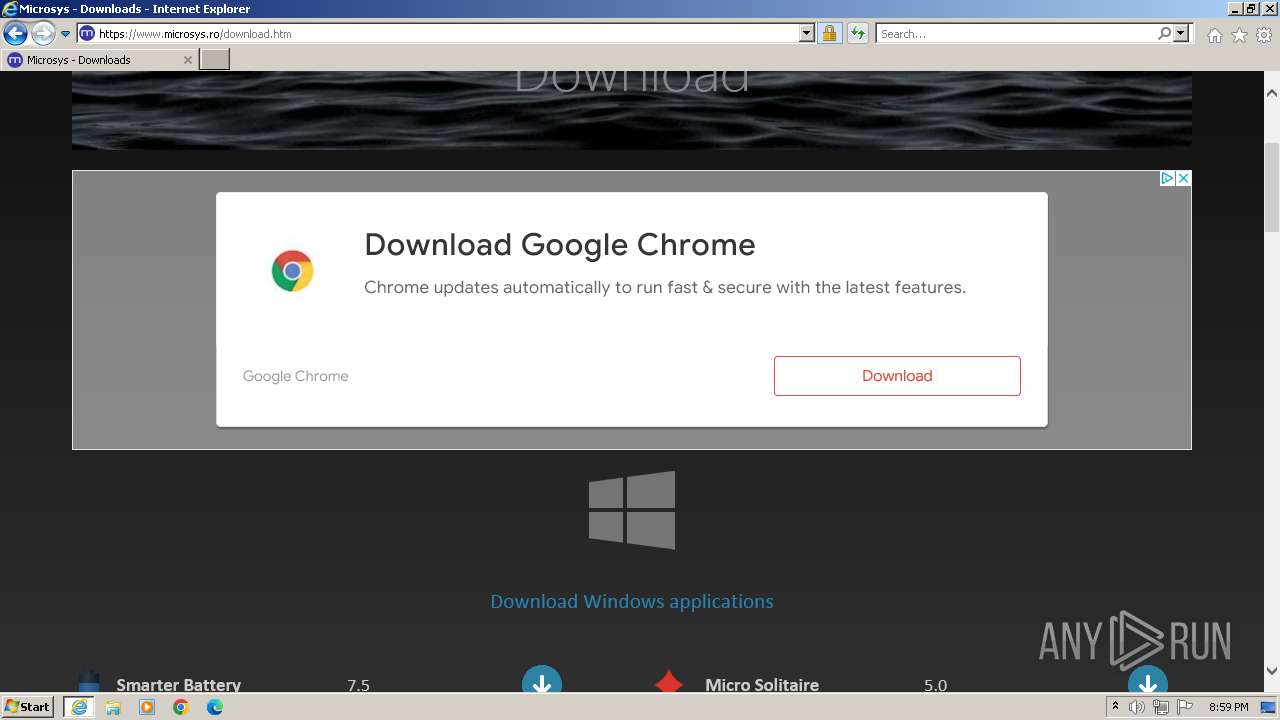Click the Internet Explorer taskbar icon
1280x720 pixels.
point(79,707)
